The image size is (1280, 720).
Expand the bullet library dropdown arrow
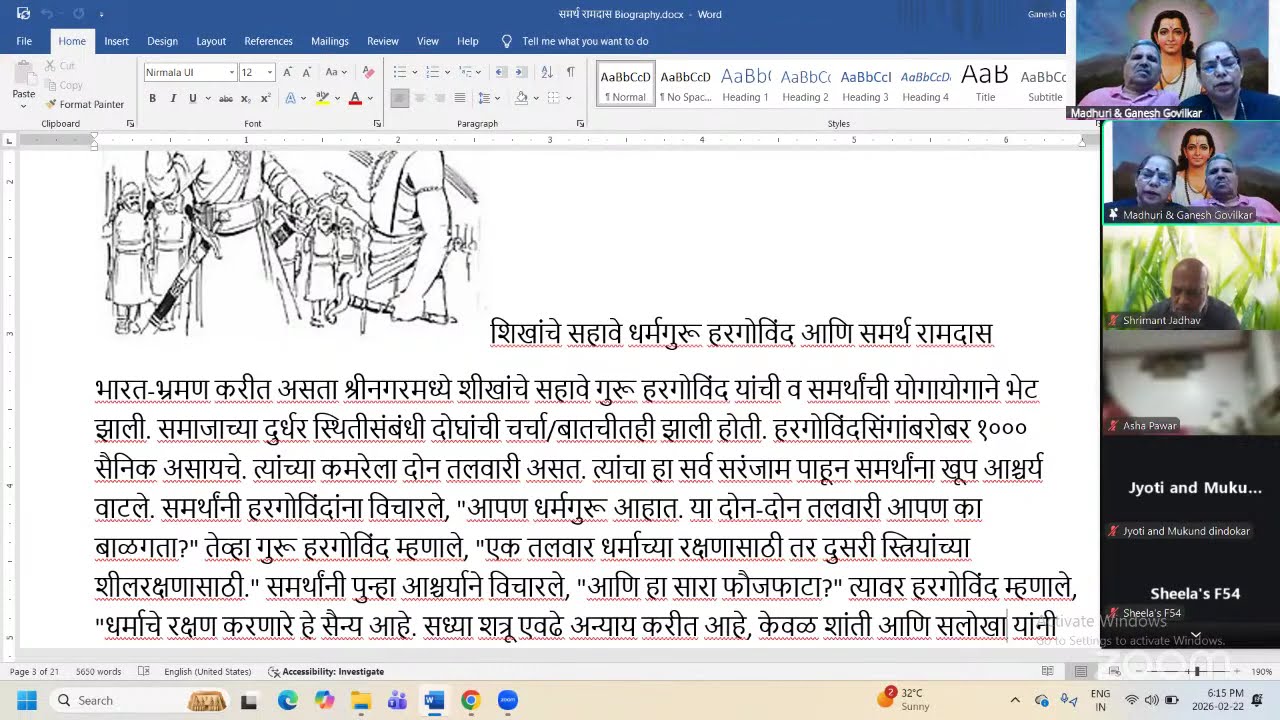[414, 72]
